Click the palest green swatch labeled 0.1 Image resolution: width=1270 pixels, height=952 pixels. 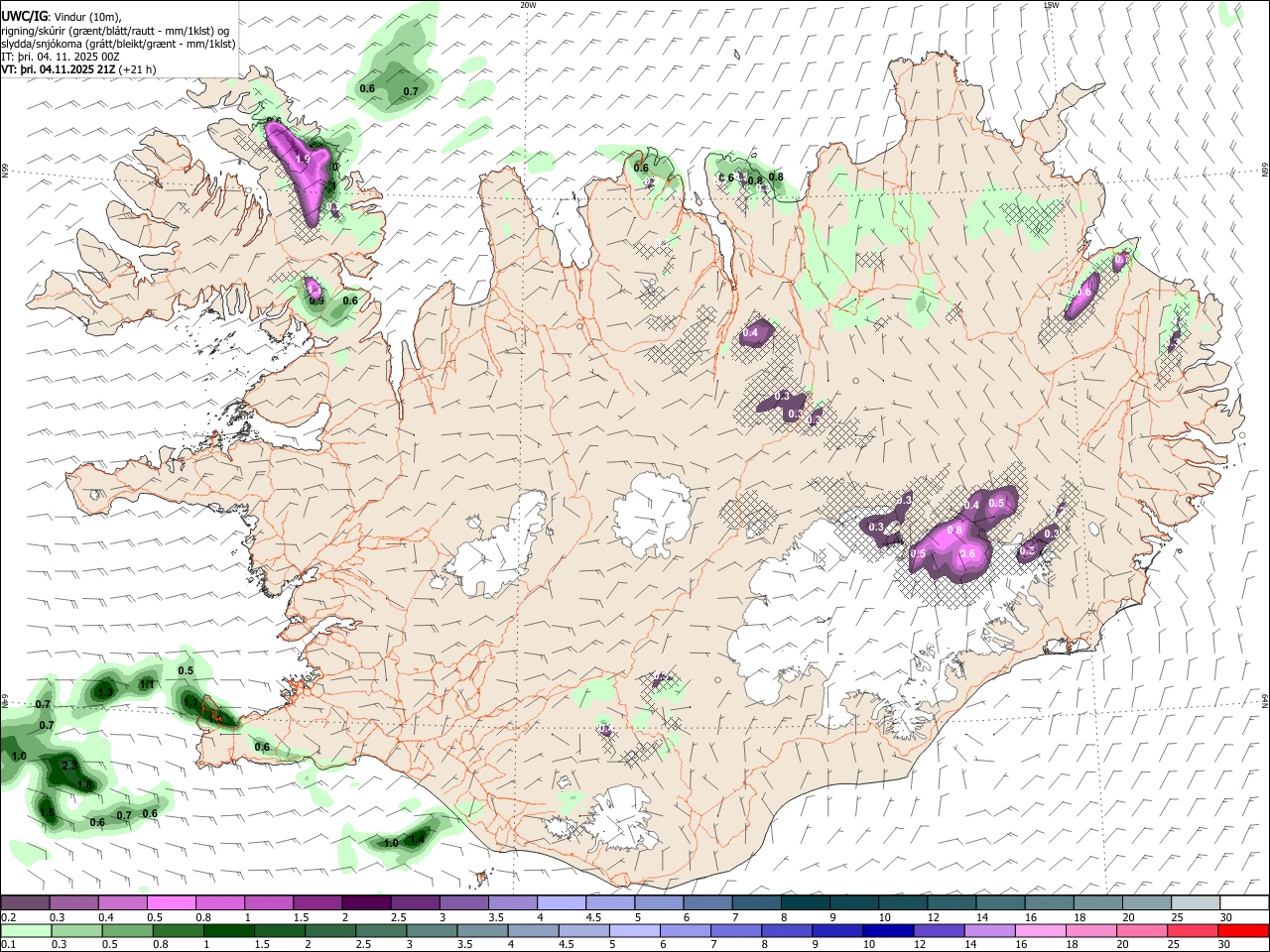pos(25,930)
